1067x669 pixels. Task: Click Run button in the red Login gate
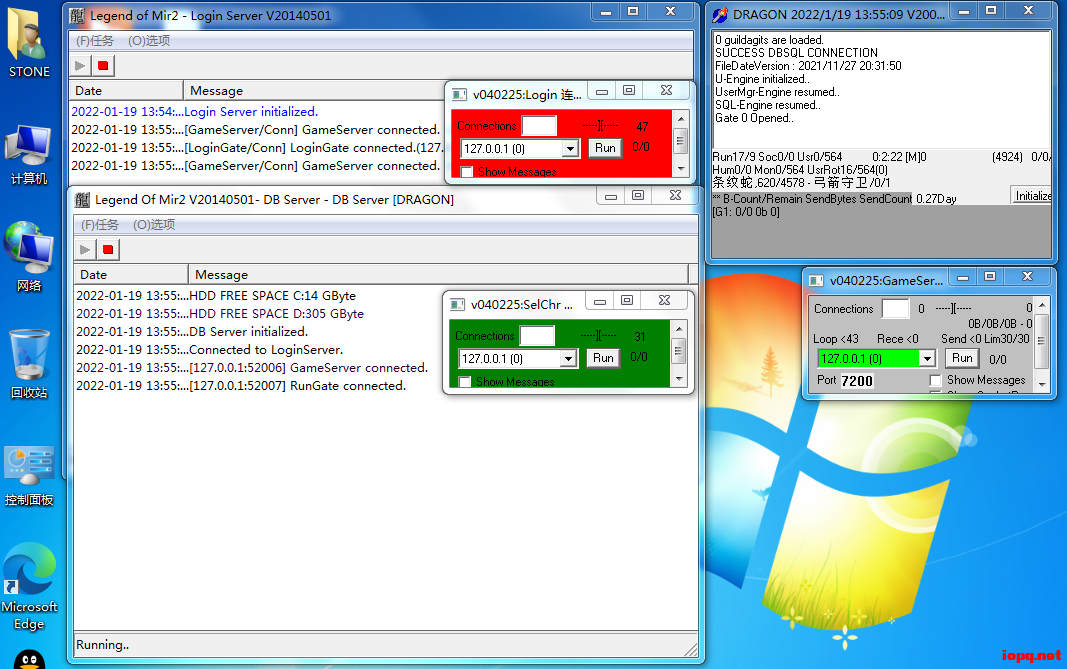604,148
